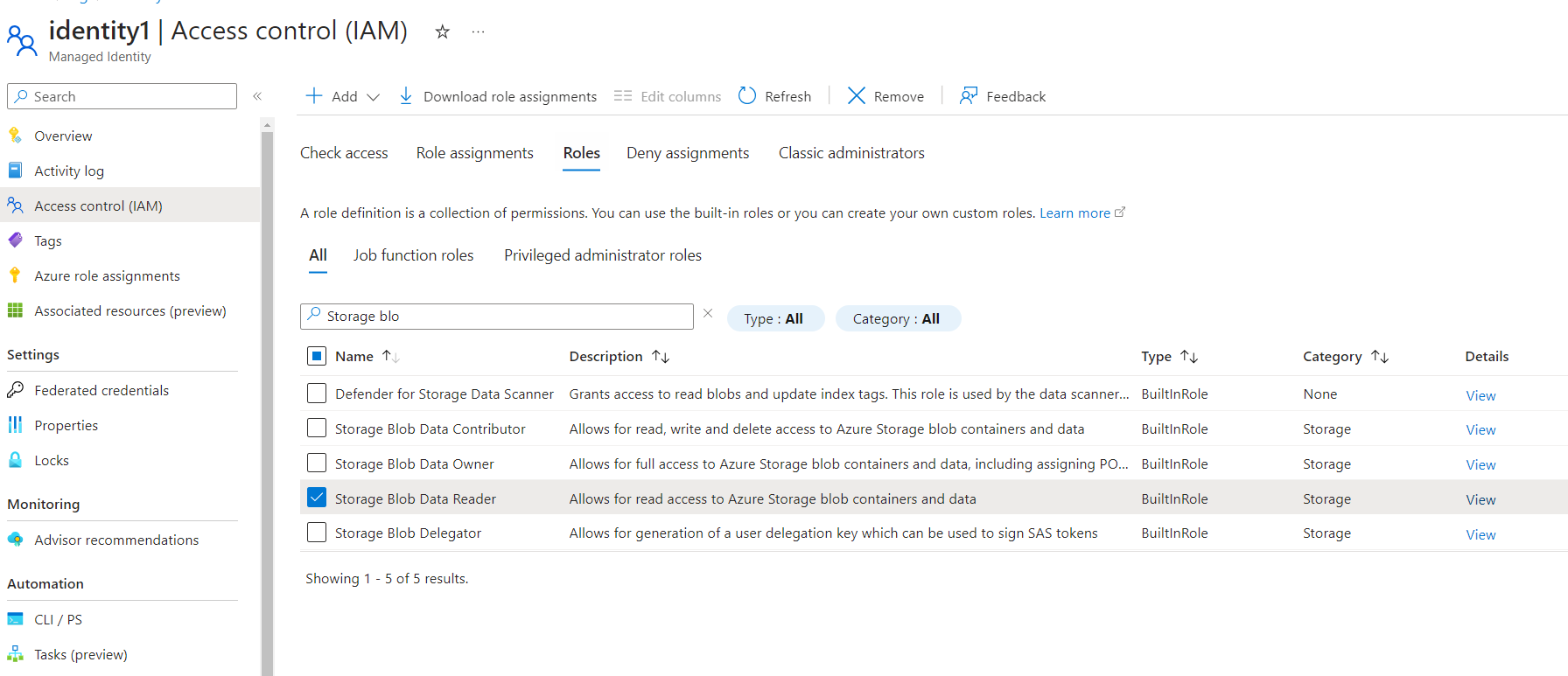Check Storage Blob Data Owner checkbox
The image size is (1568, 676).
(x=317, y=463)
